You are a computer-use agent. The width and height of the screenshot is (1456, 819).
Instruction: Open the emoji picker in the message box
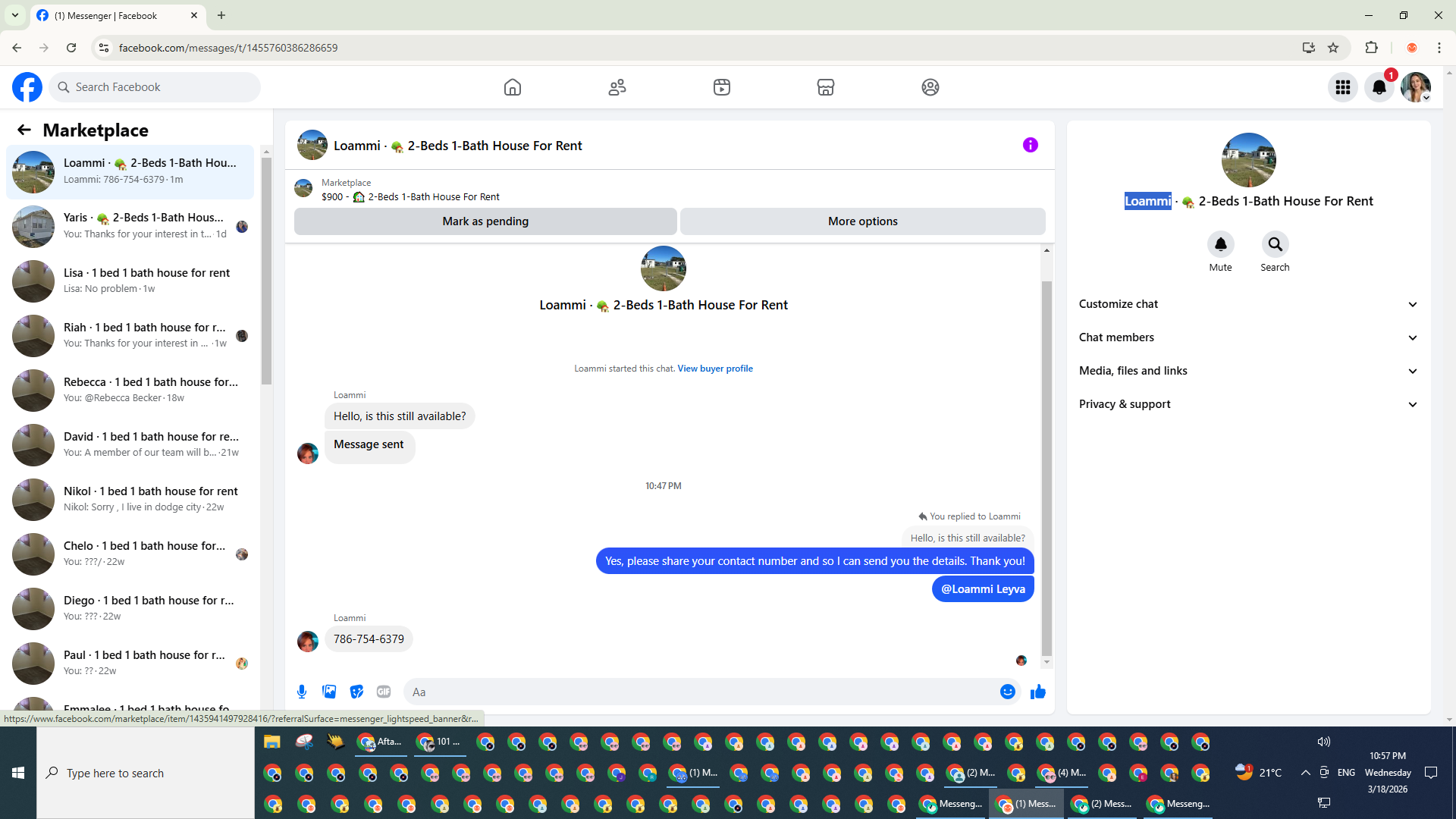(x=1007, y=692)
